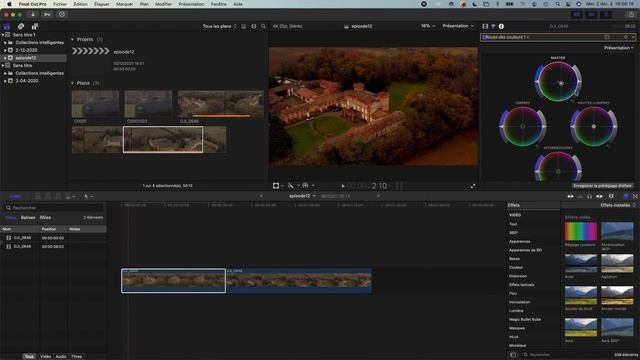Open the Tous les plans filter dropdown
The height and width of the screenshot is (360, 640).
220,26
